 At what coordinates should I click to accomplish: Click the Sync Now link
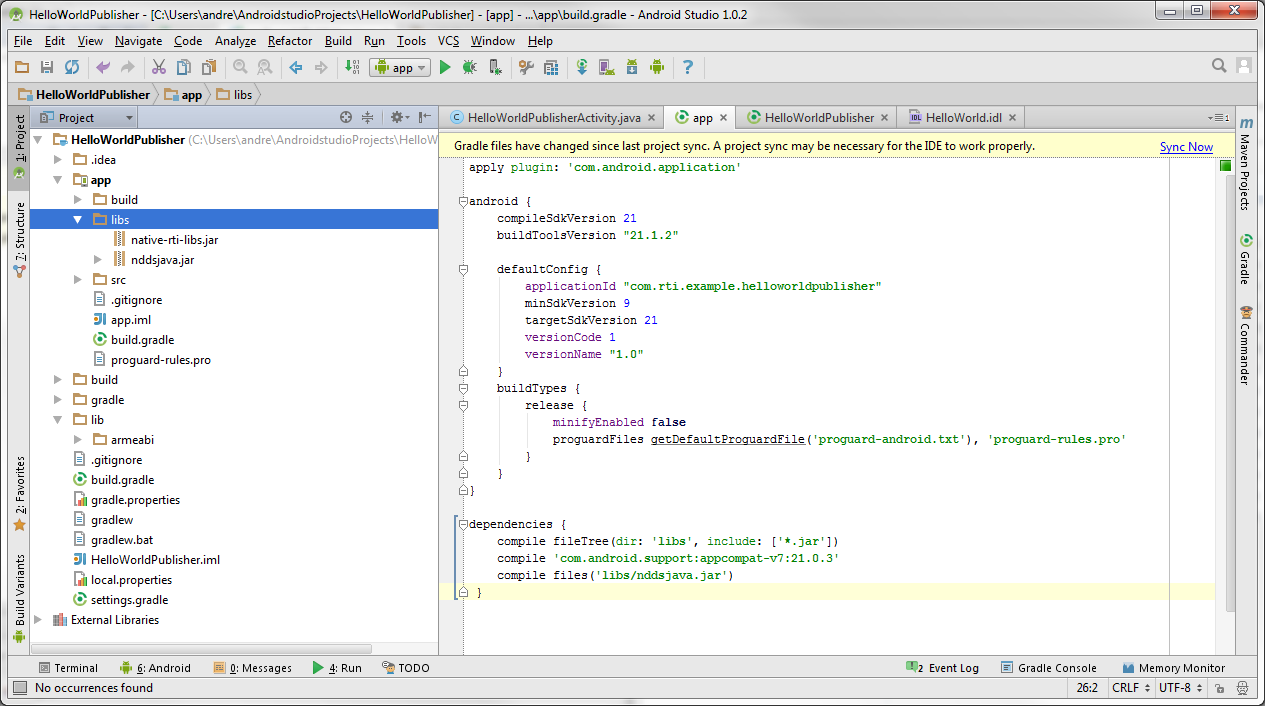pyautogui.click(x=1186, y=146)
